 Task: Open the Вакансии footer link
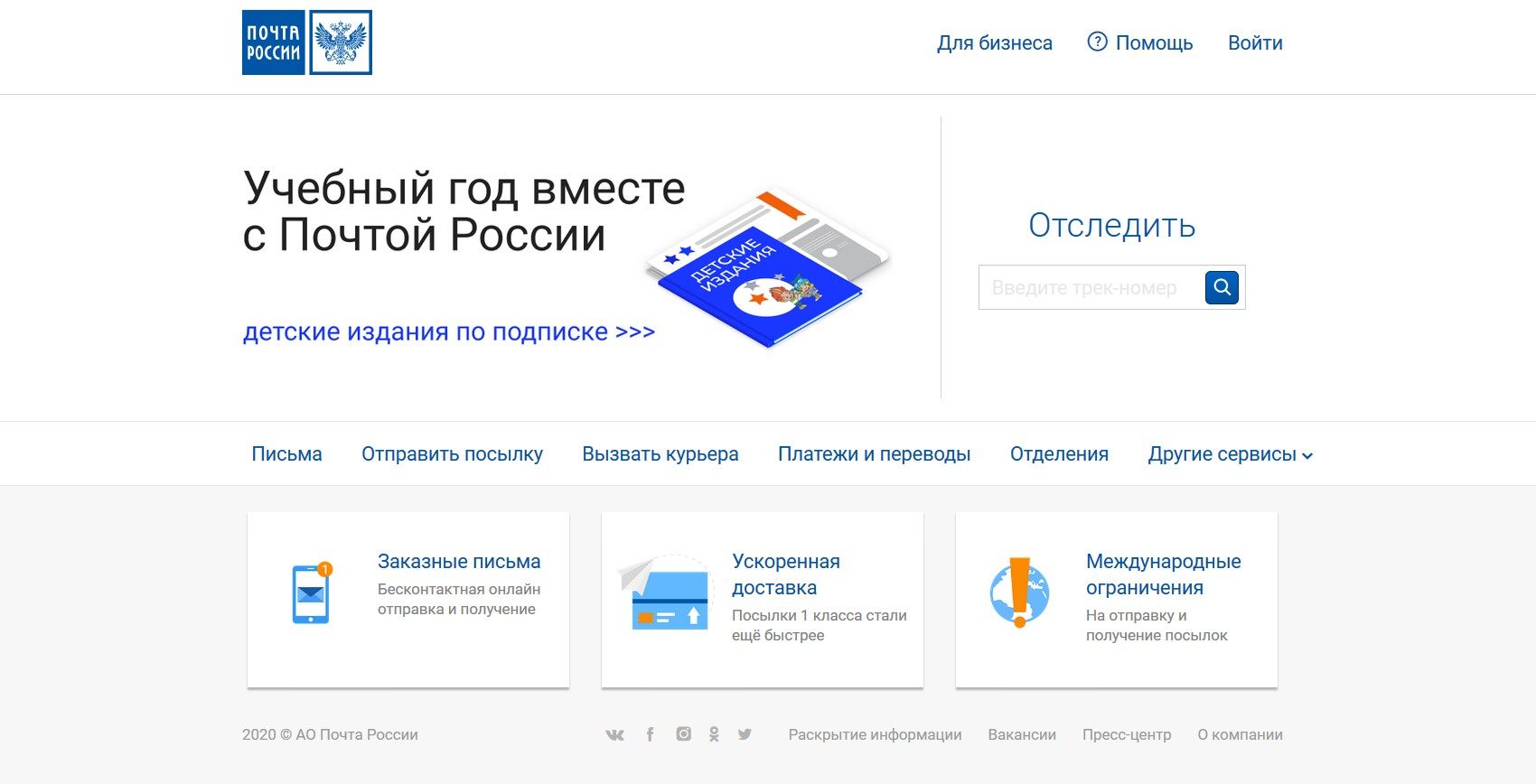coord(1022,735)
